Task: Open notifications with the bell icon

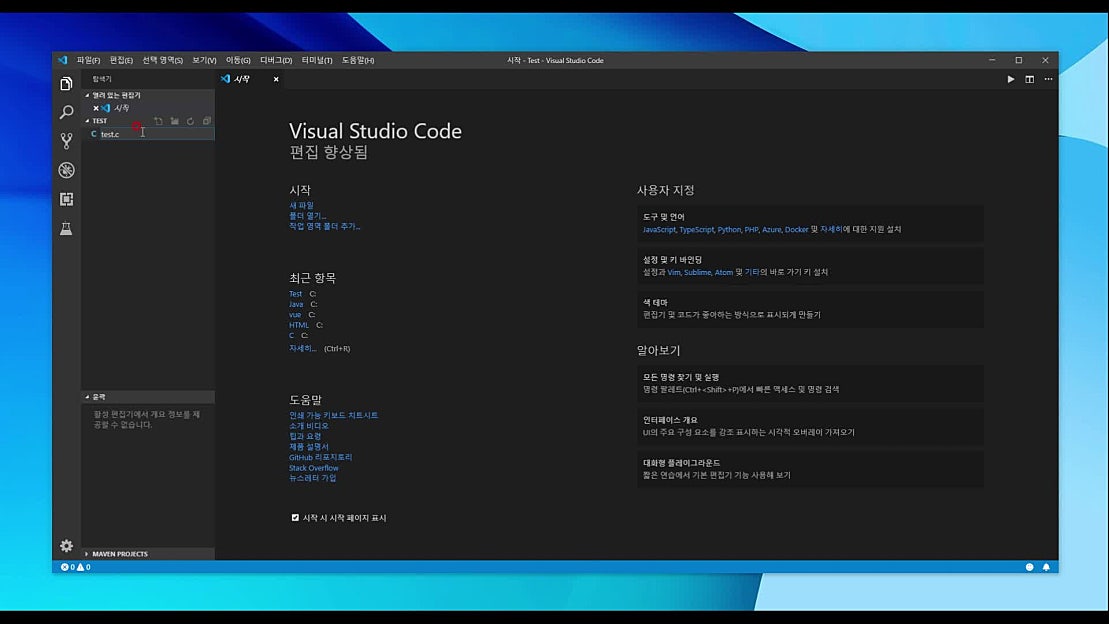Action: (x=1046, y=567)
